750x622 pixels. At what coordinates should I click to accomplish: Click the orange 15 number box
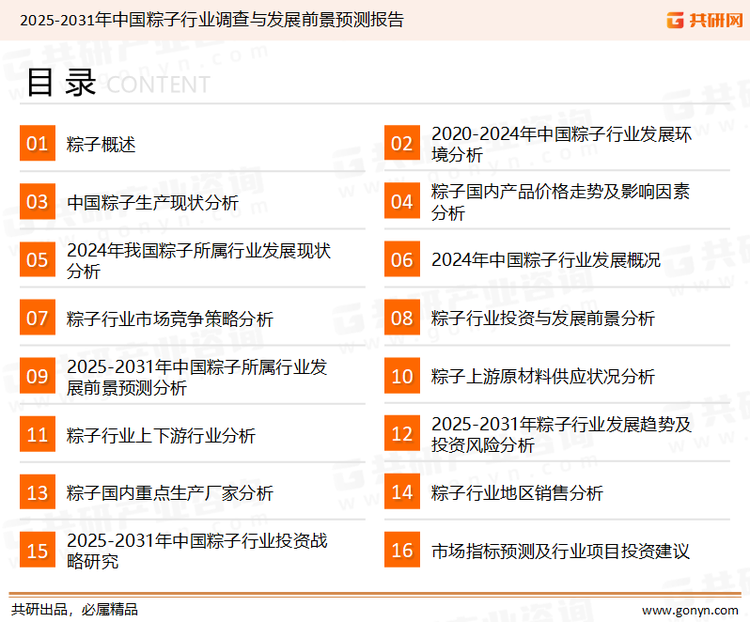point(37,550)
